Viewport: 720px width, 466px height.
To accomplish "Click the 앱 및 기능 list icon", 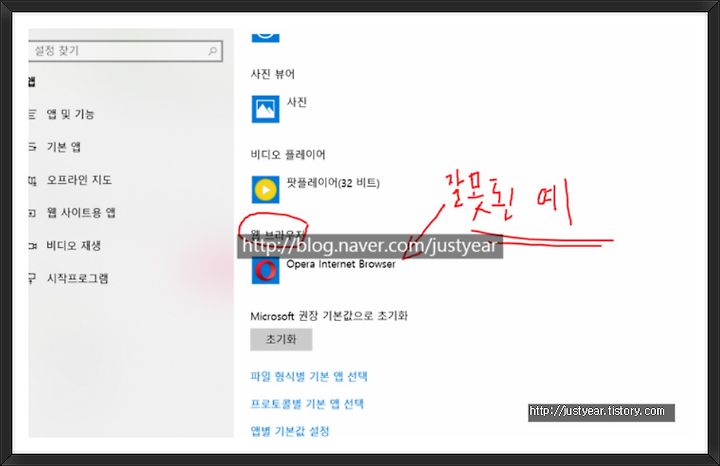I will pyautogui.click(x=32, y=114).
